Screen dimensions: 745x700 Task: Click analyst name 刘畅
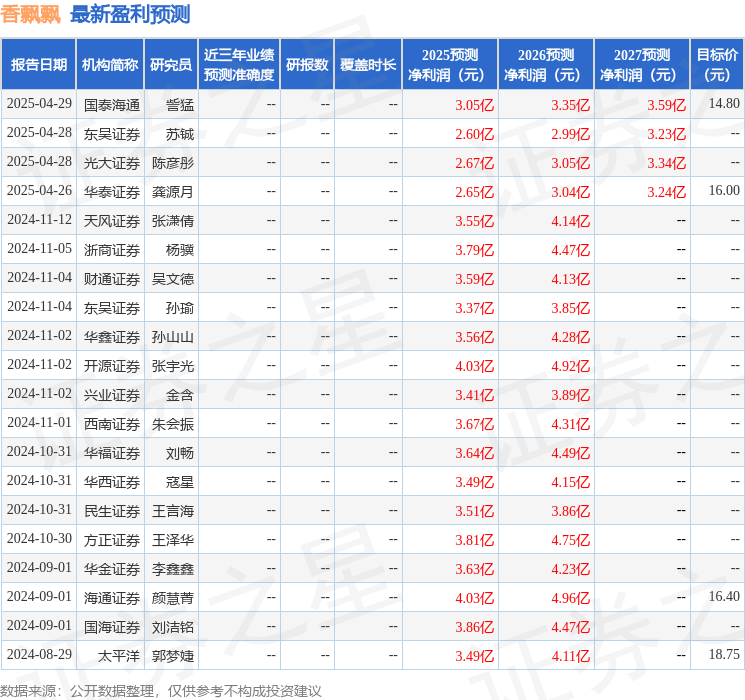(180, 453)
